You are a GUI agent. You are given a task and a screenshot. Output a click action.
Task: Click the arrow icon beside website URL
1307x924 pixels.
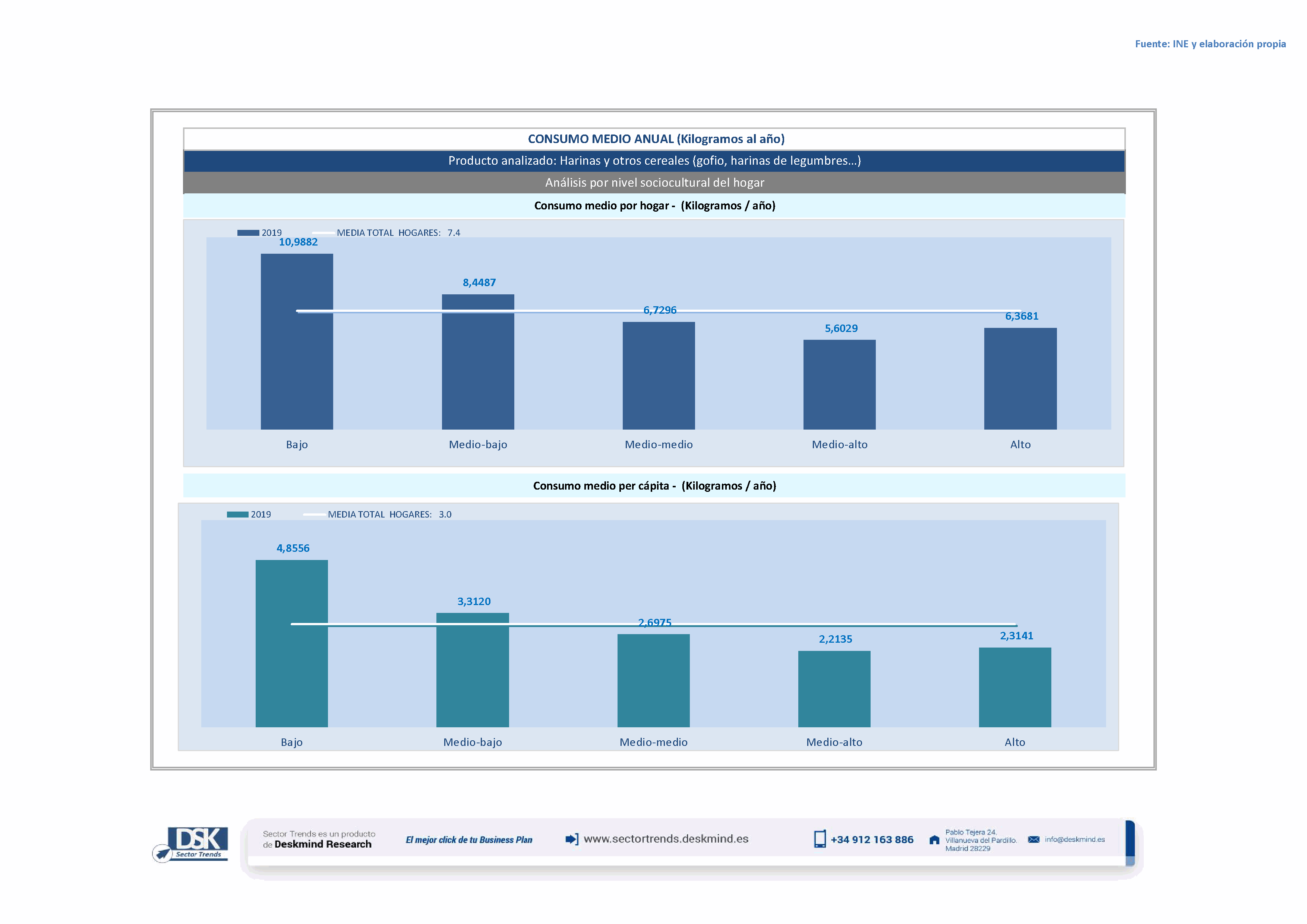click(x=572, y=839)
